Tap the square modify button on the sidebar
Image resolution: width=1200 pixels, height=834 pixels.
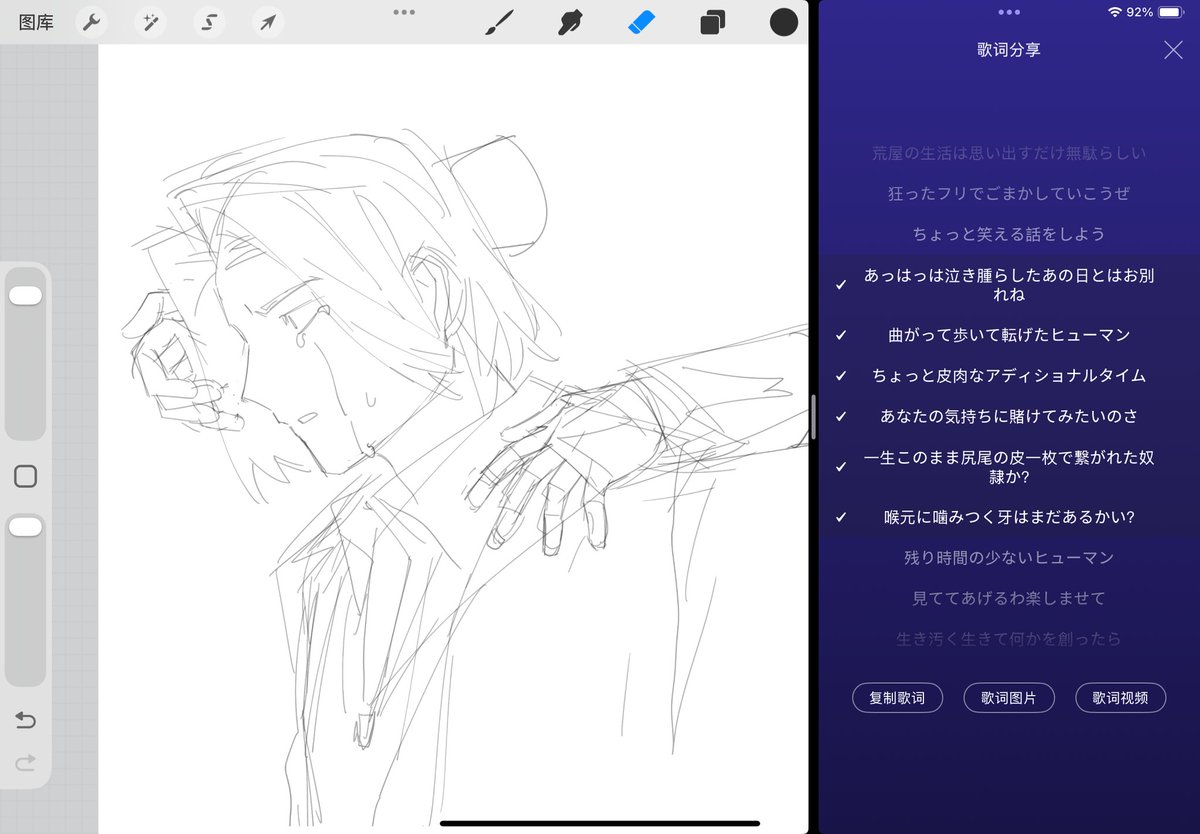[x=24, y=476]
